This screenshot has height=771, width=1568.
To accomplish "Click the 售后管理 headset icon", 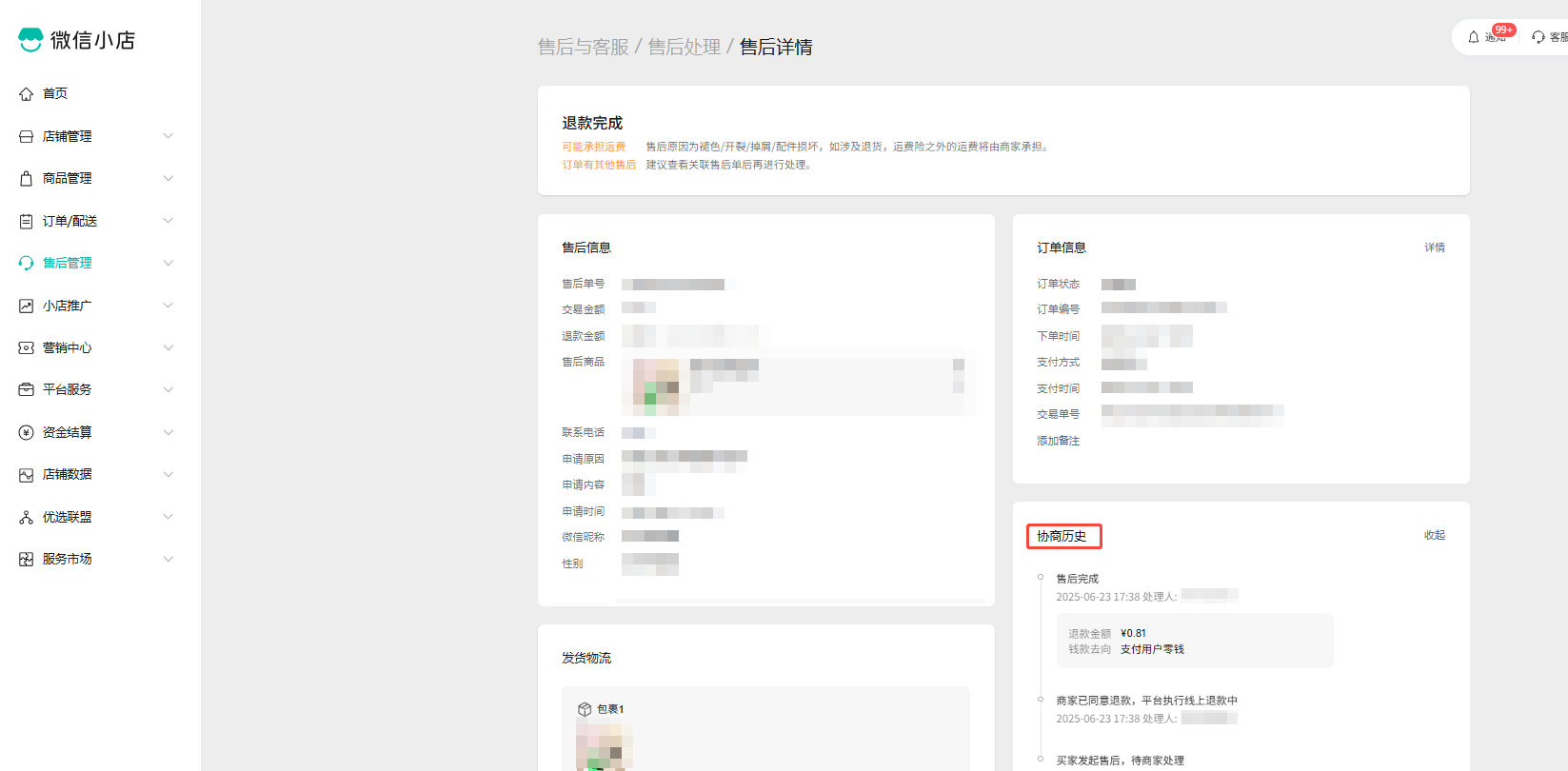I will click(26, 264).
